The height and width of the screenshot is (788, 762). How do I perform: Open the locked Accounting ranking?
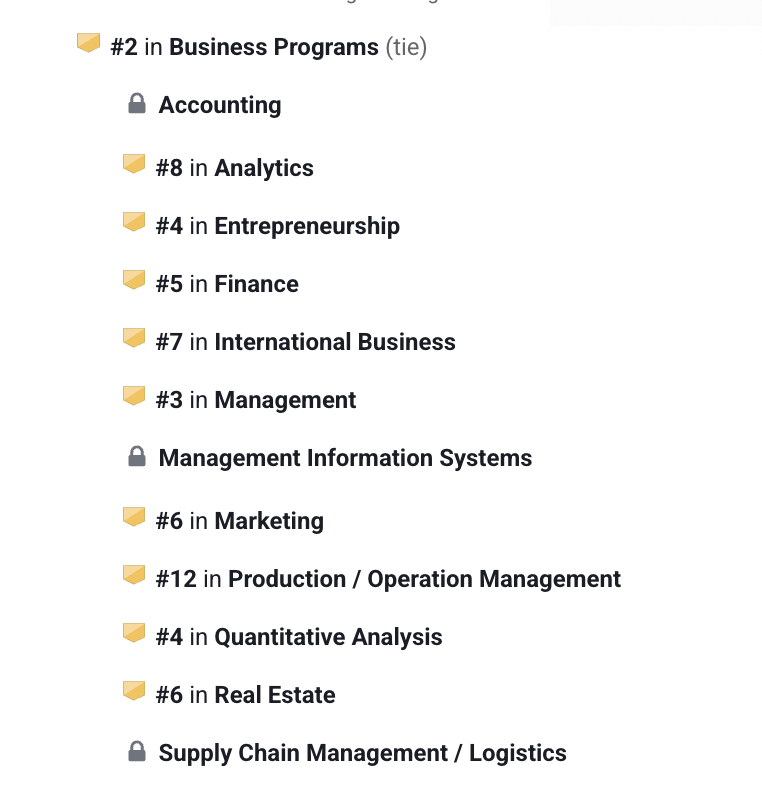pyautogui.click(x=220, y=105)
